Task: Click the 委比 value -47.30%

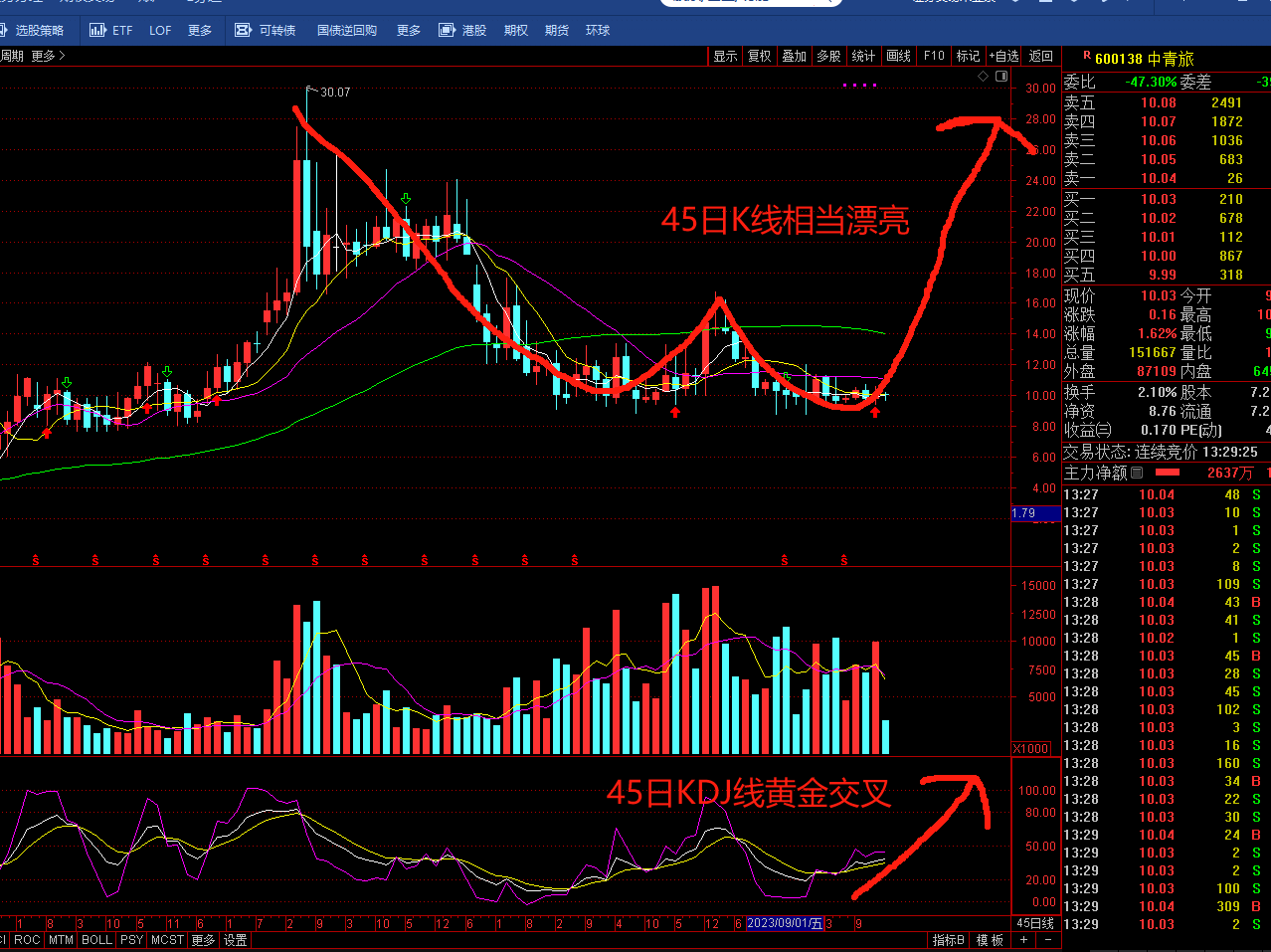Action: pyautogui.click(x=1151, y=82)
